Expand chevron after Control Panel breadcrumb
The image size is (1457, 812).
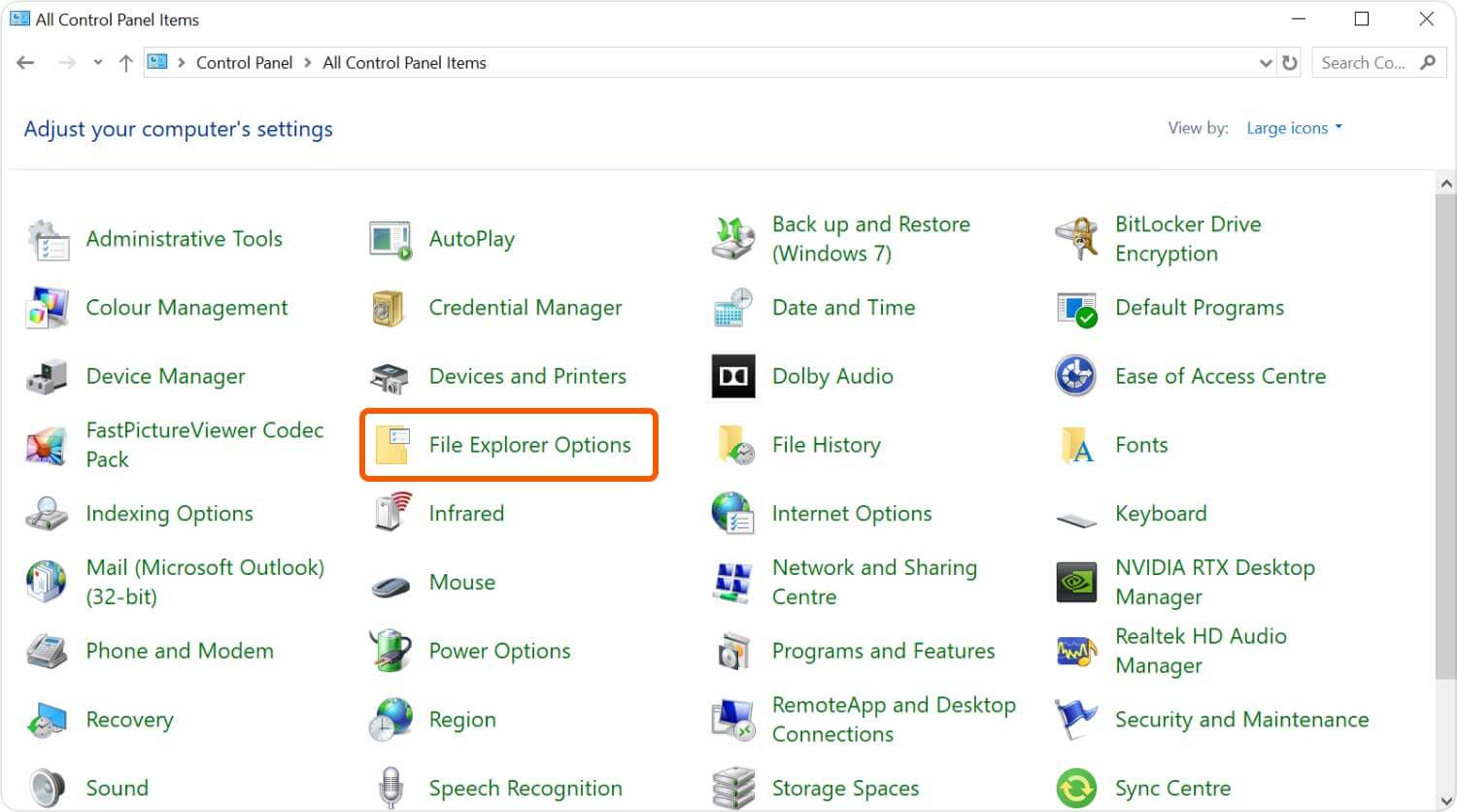click(308, 63)
